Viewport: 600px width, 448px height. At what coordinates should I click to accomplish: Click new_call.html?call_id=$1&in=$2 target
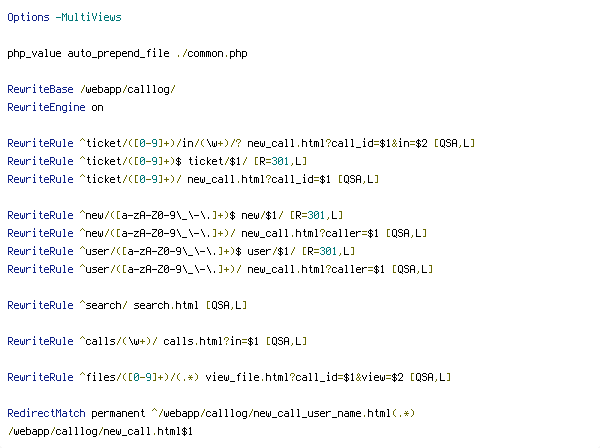point(337,143)
